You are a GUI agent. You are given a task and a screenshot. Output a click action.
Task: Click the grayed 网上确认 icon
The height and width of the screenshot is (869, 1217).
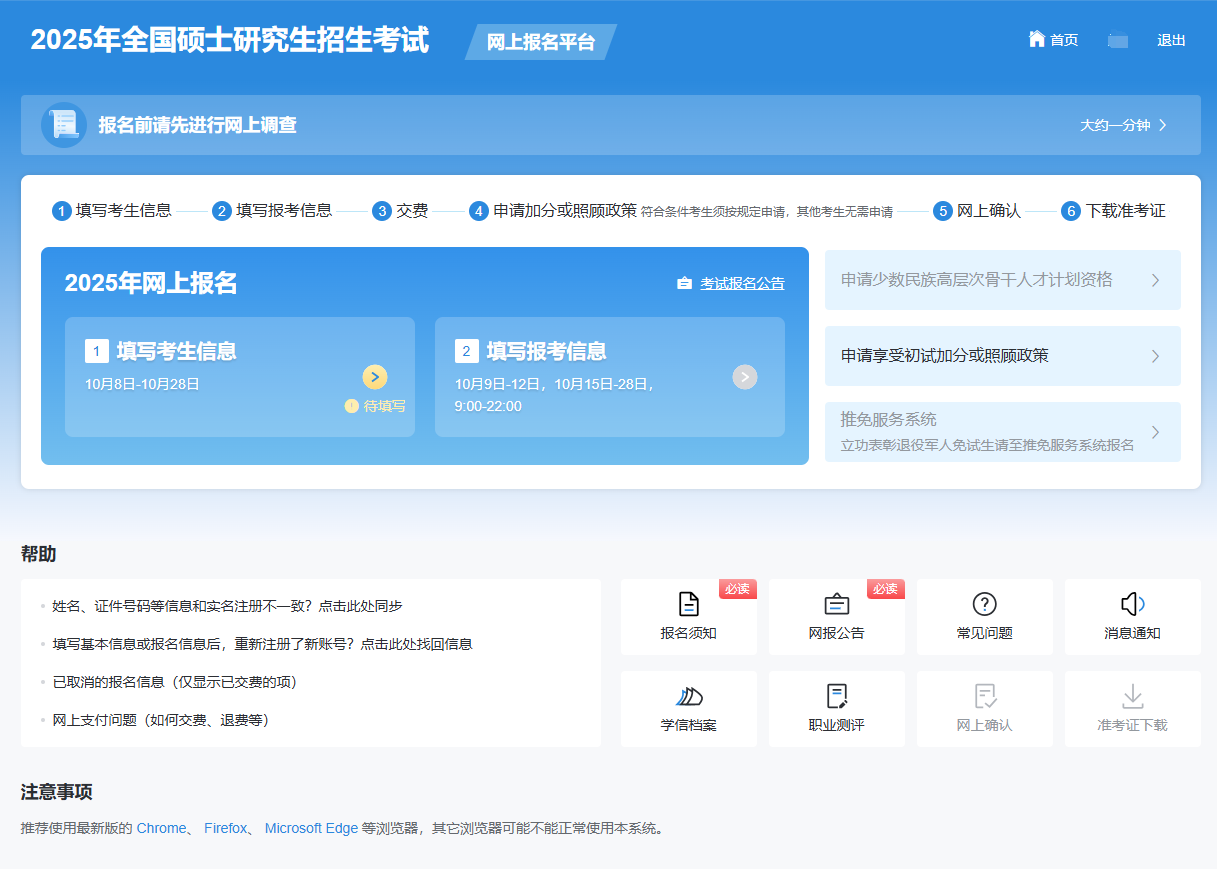984,709
